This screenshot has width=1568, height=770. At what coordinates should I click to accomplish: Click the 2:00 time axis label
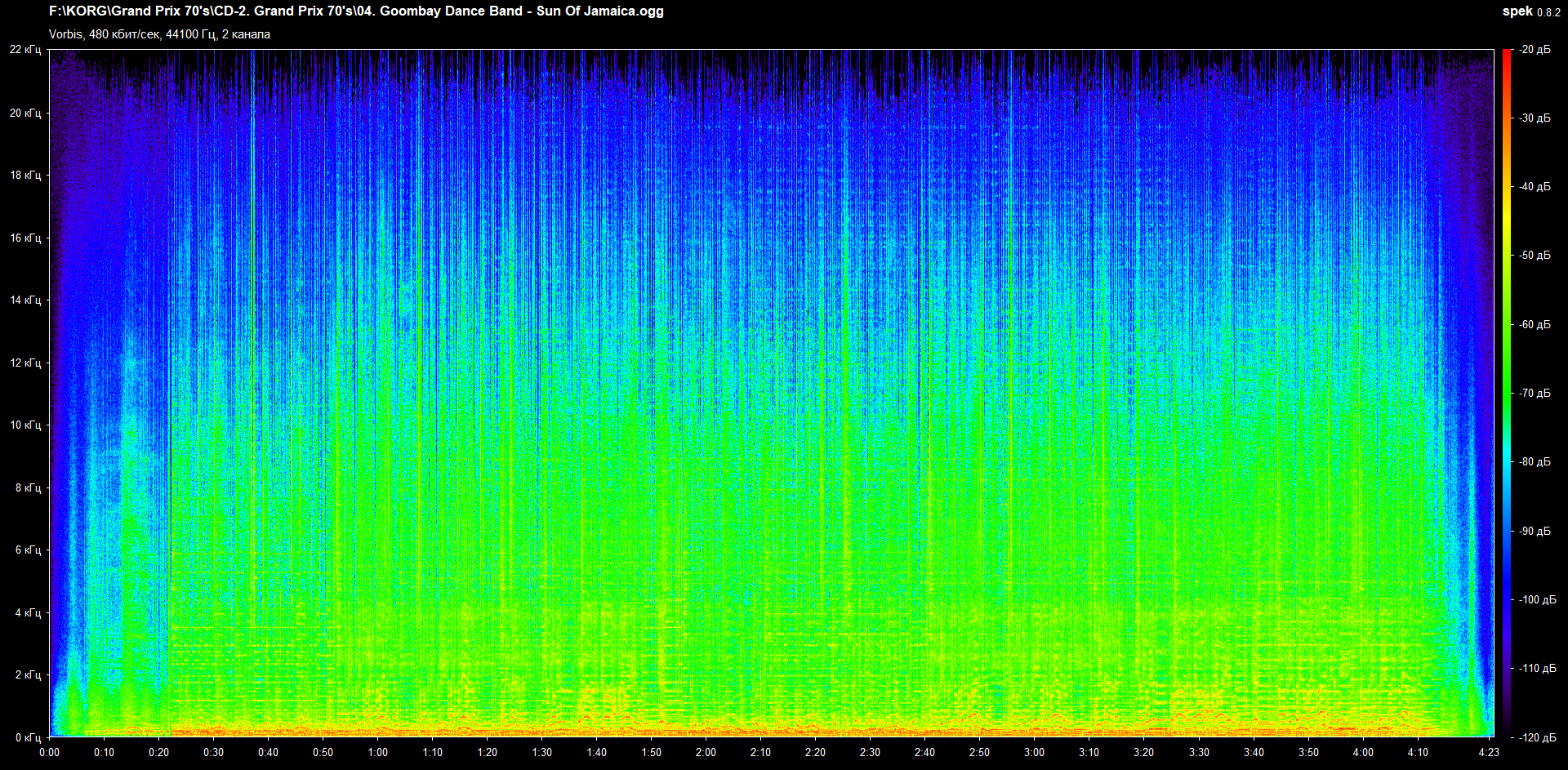coord(706,752)
